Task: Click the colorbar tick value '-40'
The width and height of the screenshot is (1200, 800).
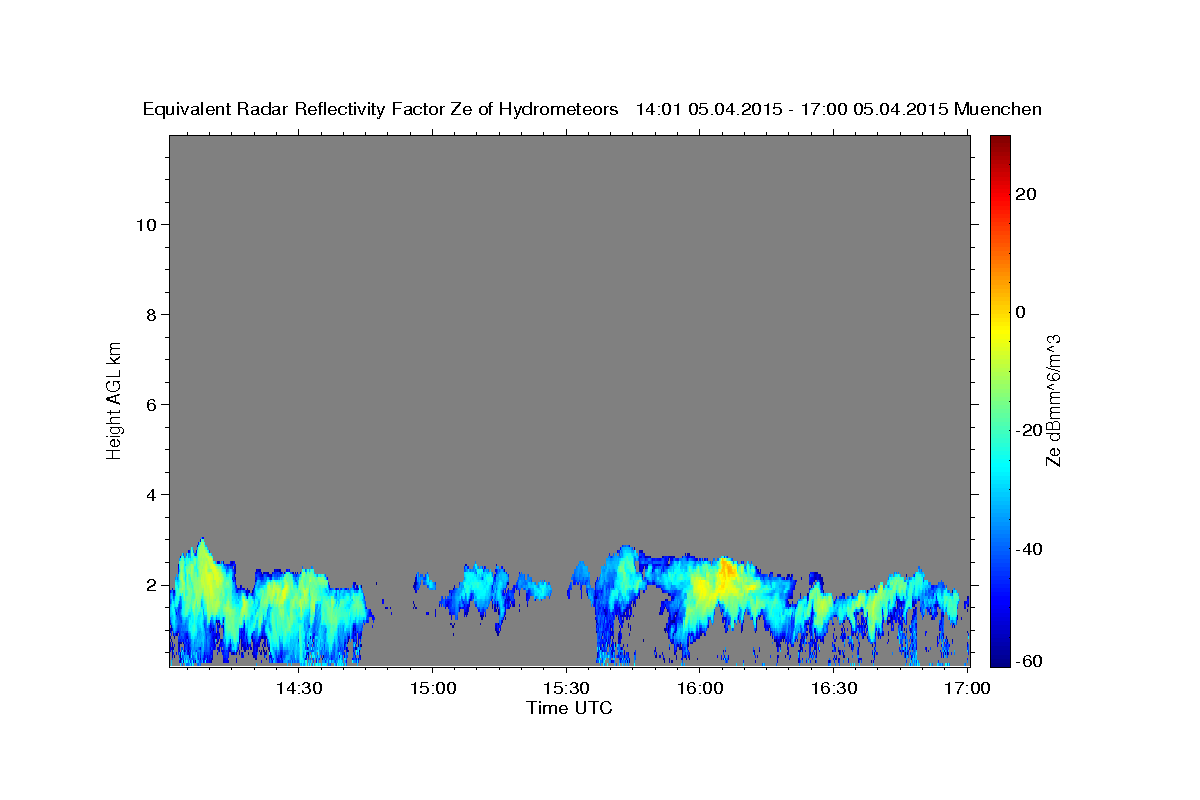Action: pos(1027,549)
